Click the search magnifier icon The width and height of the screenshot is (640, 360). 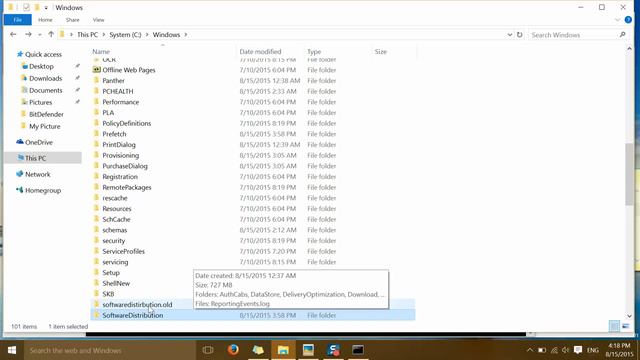tap(622, 35)
